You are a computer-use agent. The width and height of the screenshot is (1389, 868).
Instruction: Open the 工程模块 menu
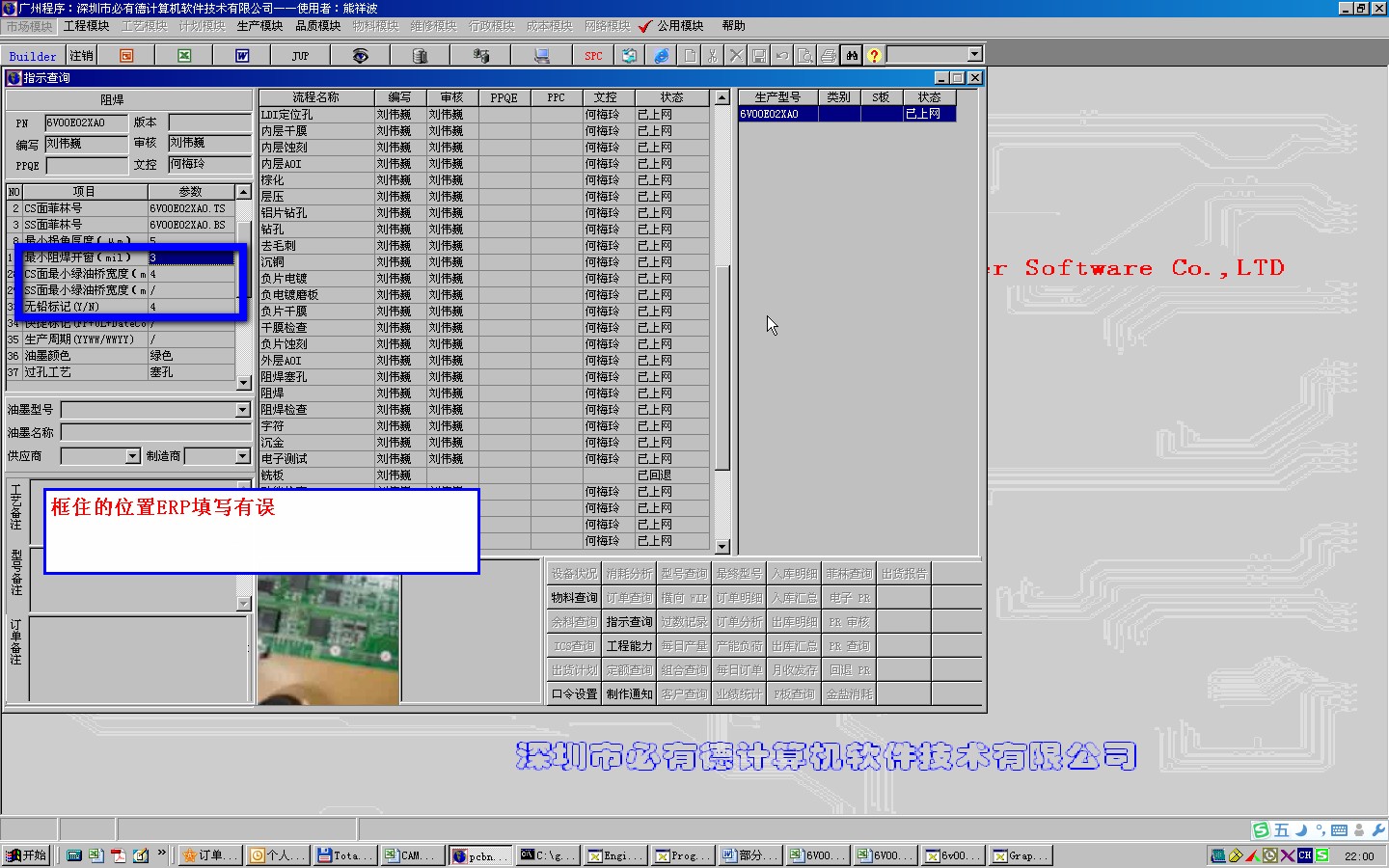(x=86, y=26)
